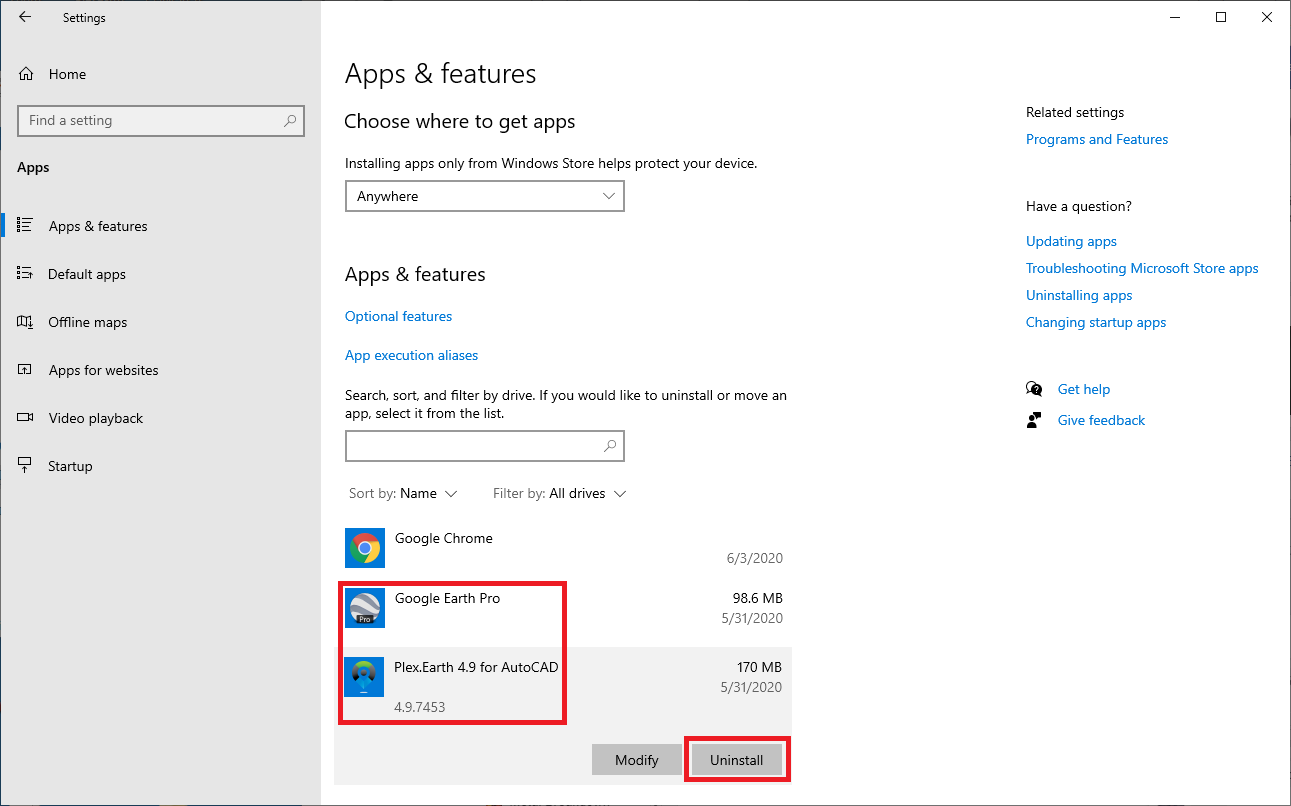Image resolution: width=1291 pixels, height=806 pixels.
Task: Open the Startup settings page
Action: 70,466
